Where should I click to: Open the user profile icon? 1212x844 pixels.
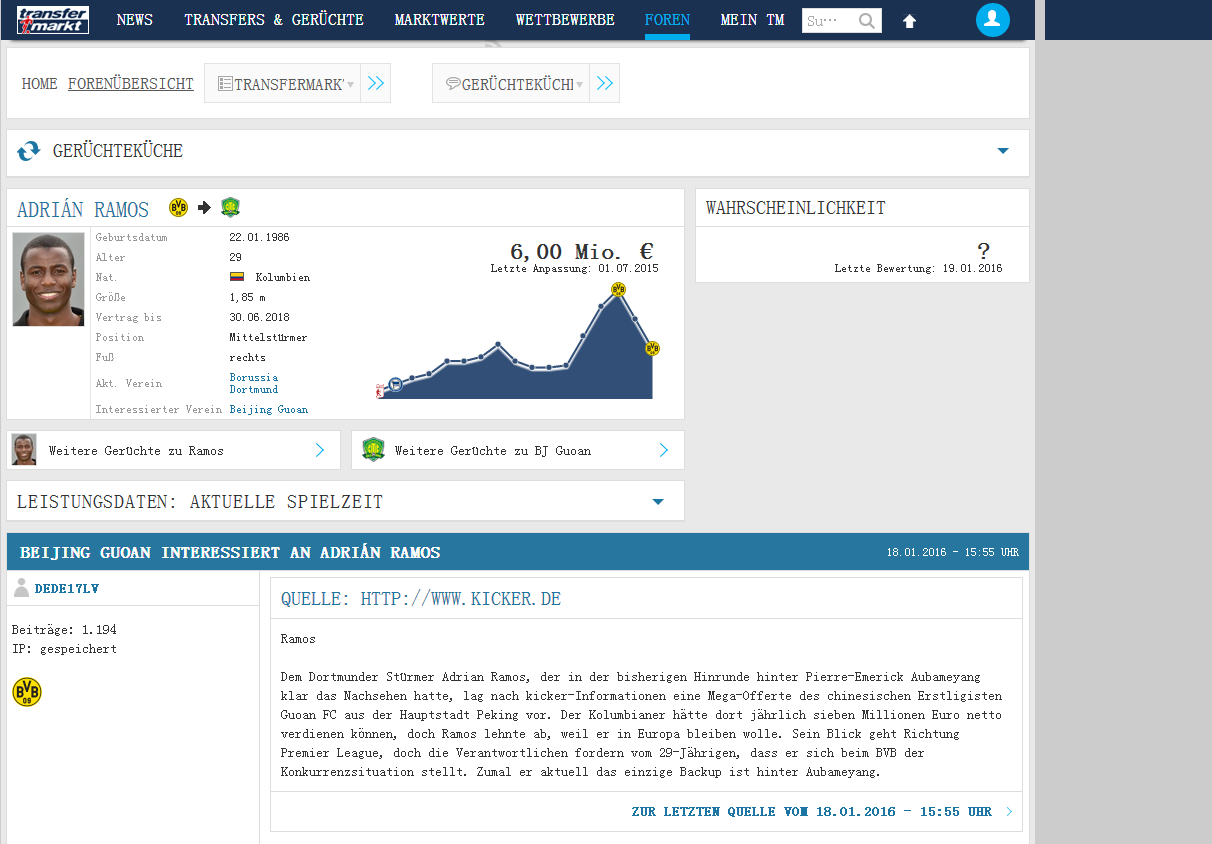pos(993,20)
